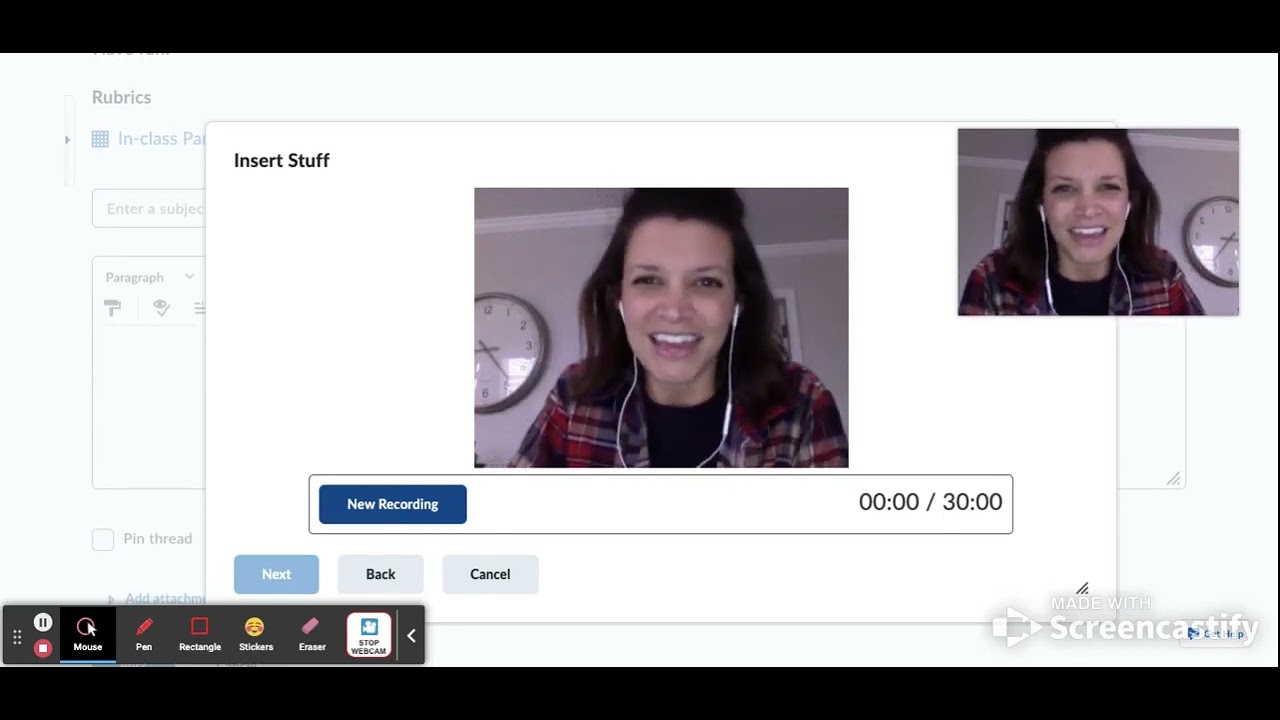The height and width of the screenshot is (720, 1280).
Task: Start a New Recording
Action: pyautogui.click(x=393, y=504)
